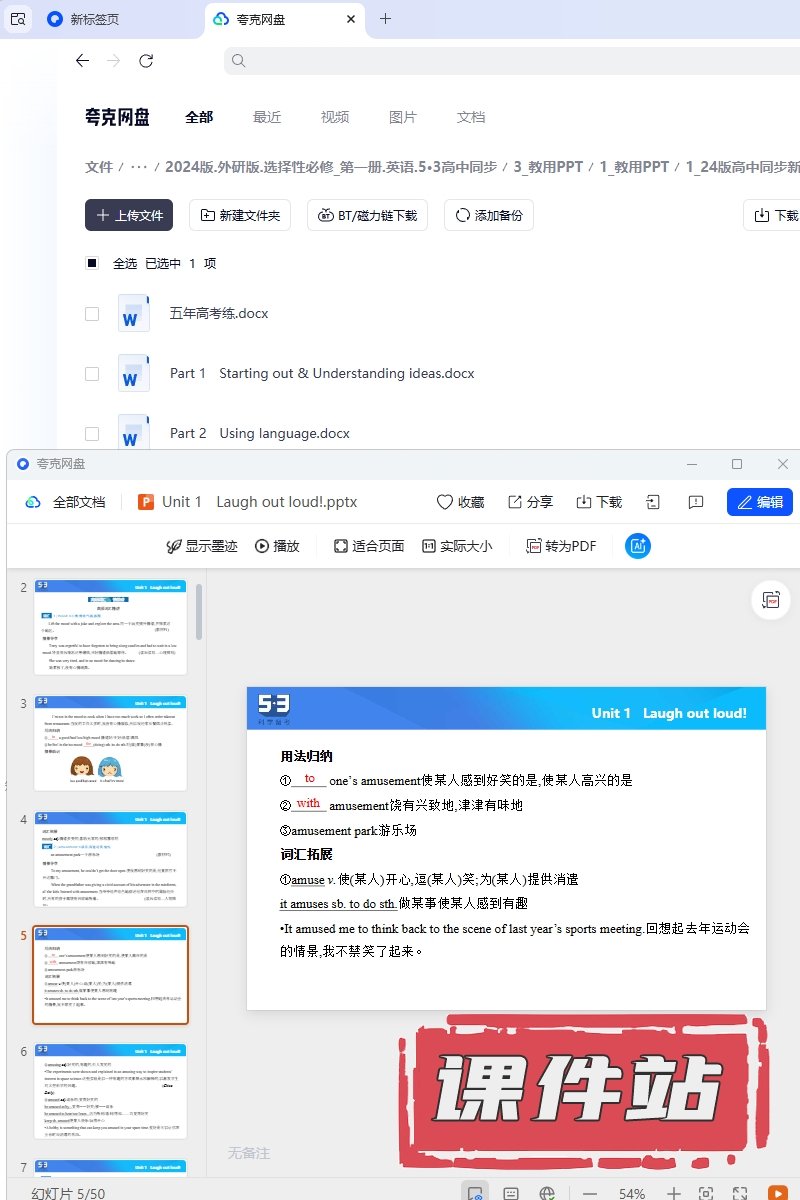Toggle the 全选 select-all checkbox
This screenshot has height=1200, width=800.
click(x=92, y=264)
